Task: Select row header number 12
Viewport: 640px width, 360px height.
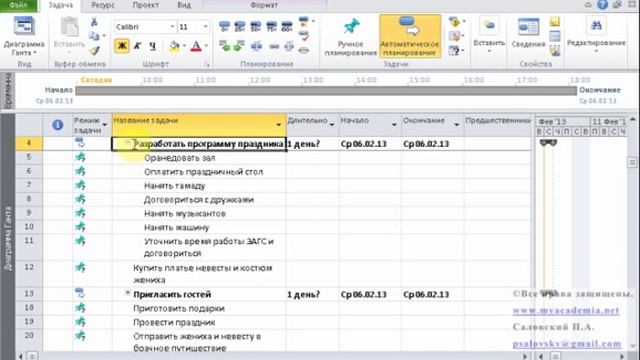Action: pyautogui.click(x=29, y=267)
